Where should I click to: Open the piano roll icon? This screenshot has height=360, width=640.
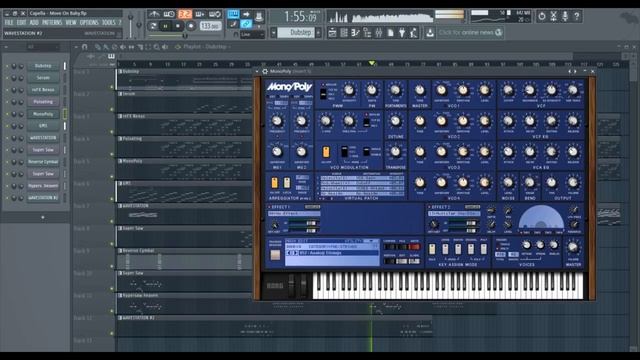(x=356, y=33)
